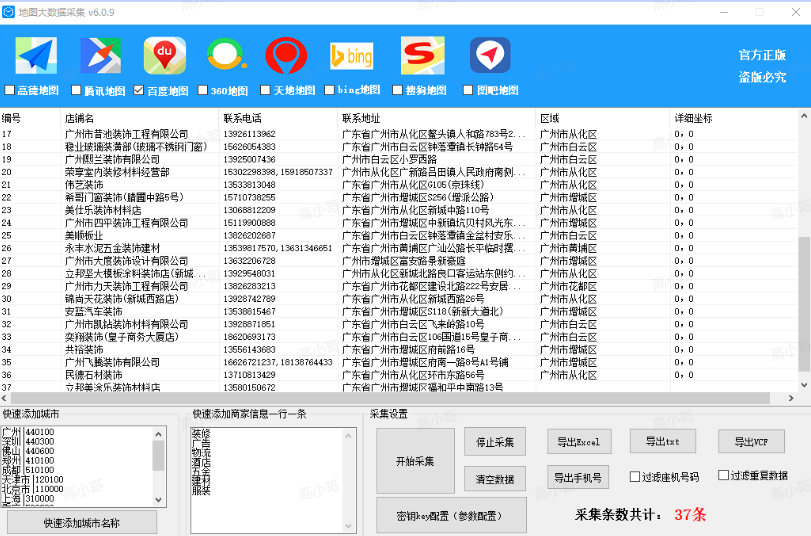The width and height of the screenshot is (811, 536).
Task: Enable the 360地图 checkbox
Action: pos(203,90)
